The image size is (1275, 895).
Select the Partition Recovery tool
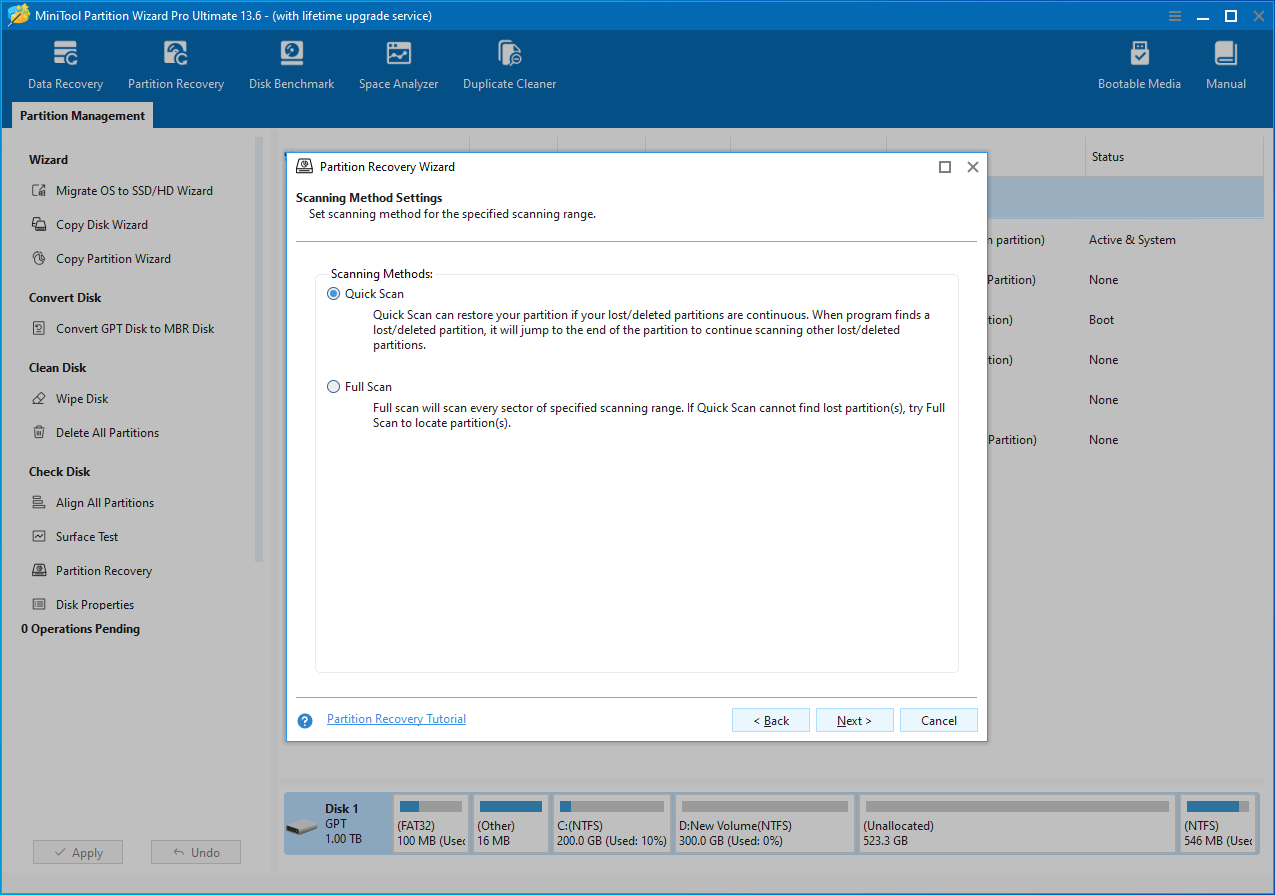176,62
